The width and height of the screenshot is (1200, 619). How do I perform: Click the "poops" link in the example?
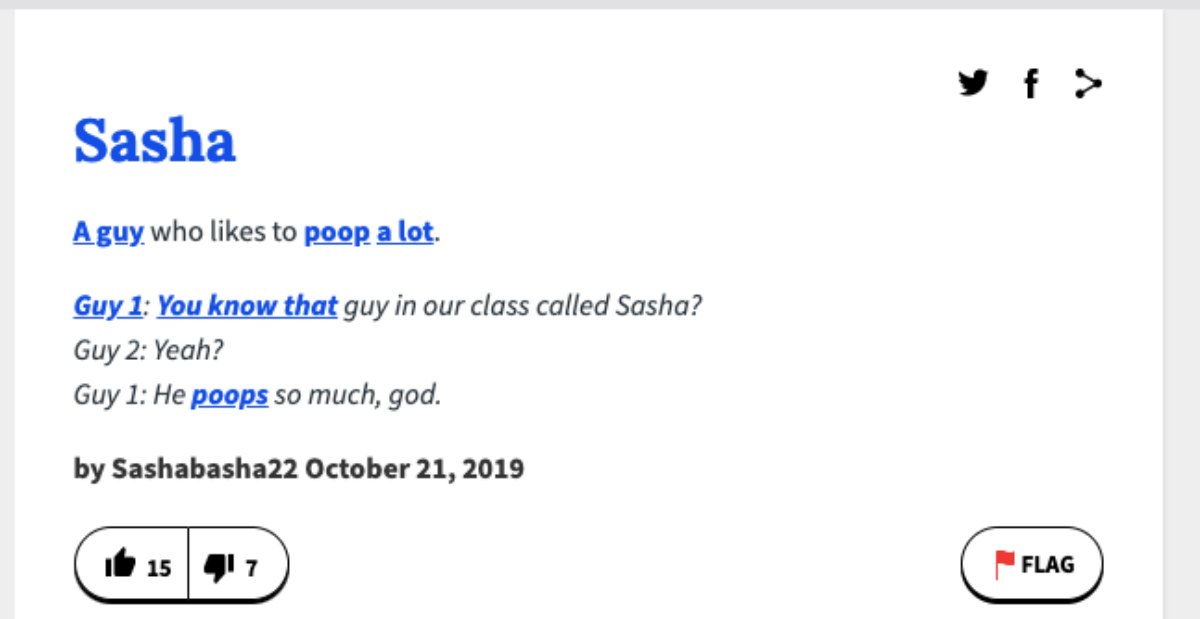click(x=230, y=395)
